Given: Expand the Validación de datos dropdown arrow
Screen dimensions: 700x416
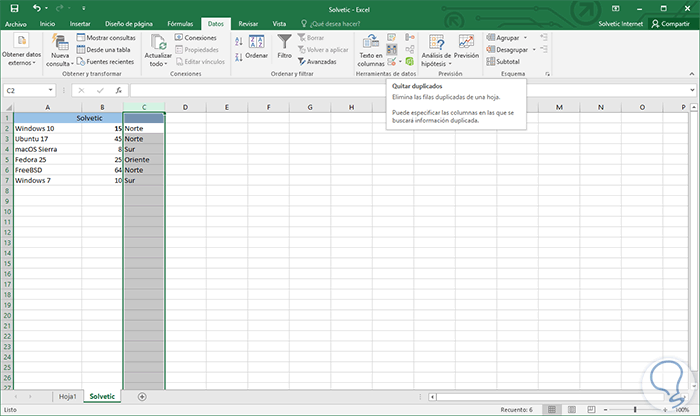Looking at the screenshot, I should [x=400, y=62].
